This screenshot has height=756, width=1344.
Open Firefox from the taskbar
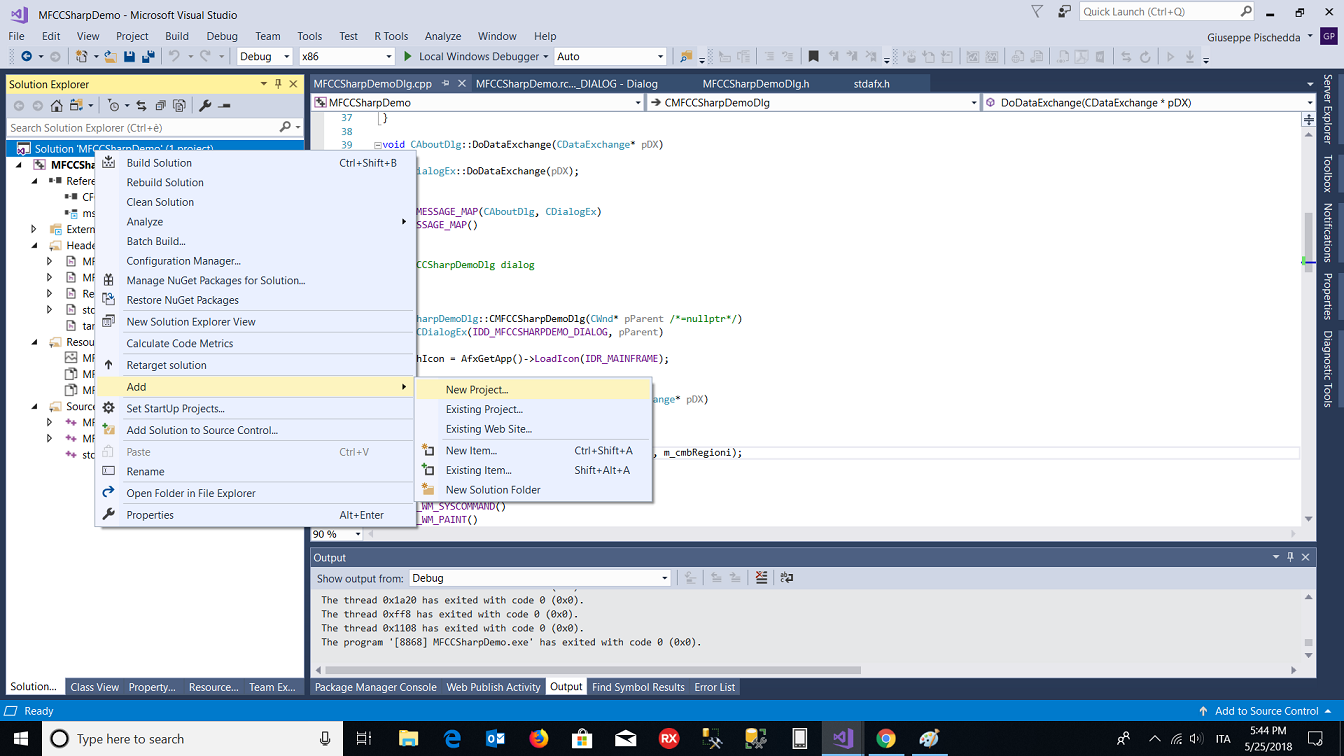click(539, 739)
